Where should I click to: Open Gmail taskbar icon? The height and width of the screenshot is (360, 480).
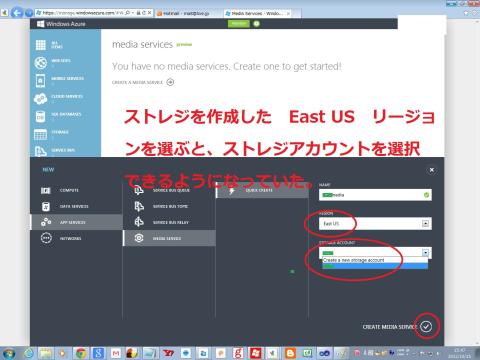click(x=116, y=353)
